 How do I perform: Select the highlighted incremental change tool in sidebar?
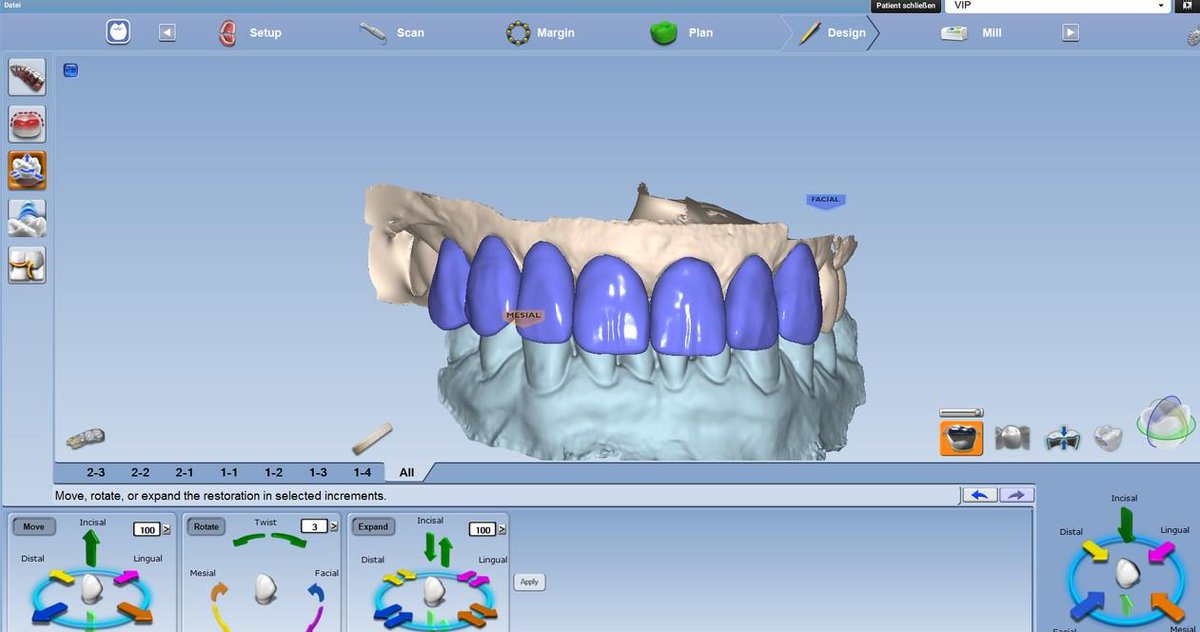27,171
